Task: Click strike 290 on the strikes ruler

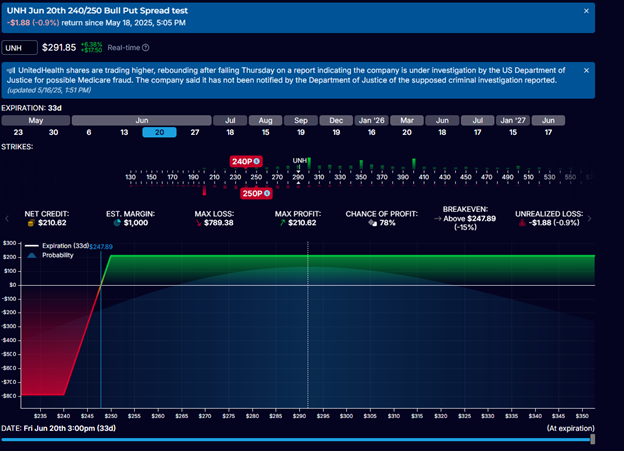Action: point(298,177)
